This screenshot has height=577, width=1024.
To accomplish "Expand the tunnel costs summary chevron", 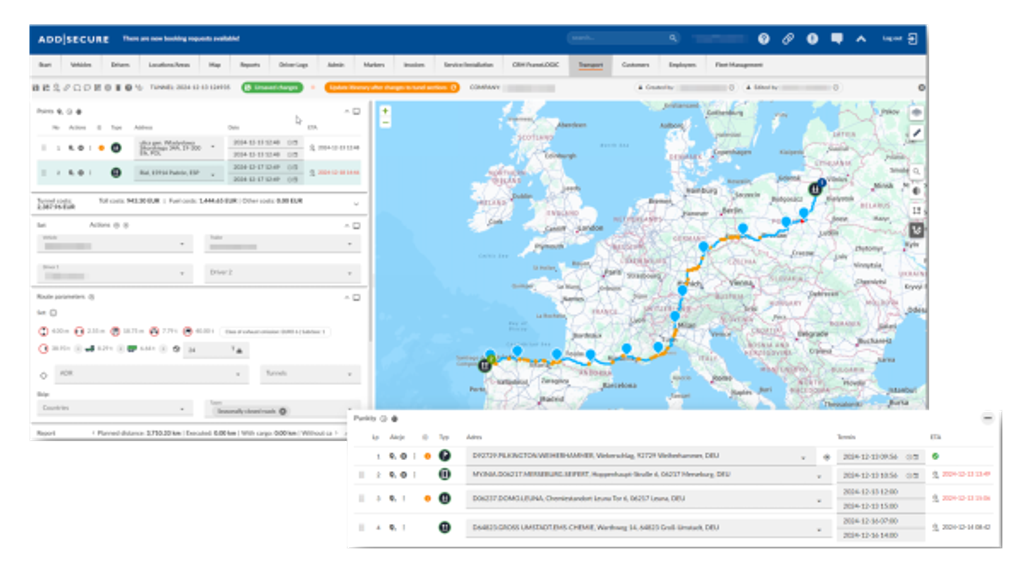I will 357,204.
